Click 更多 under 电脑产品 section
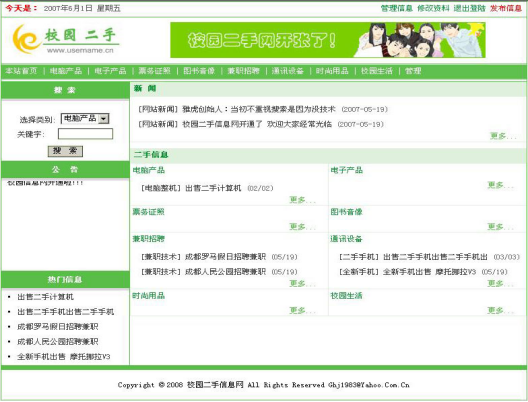 coord(302,200)
